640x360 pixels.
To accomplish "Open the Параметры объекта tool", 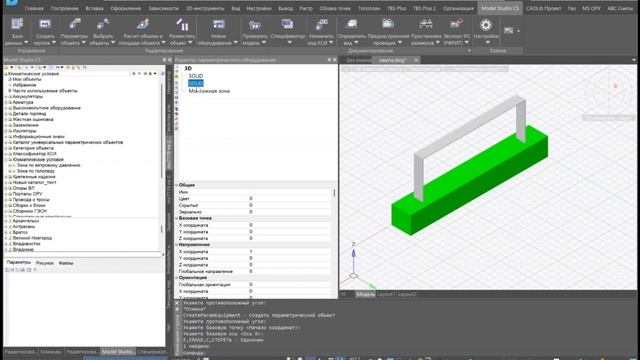I will (74, 24).
